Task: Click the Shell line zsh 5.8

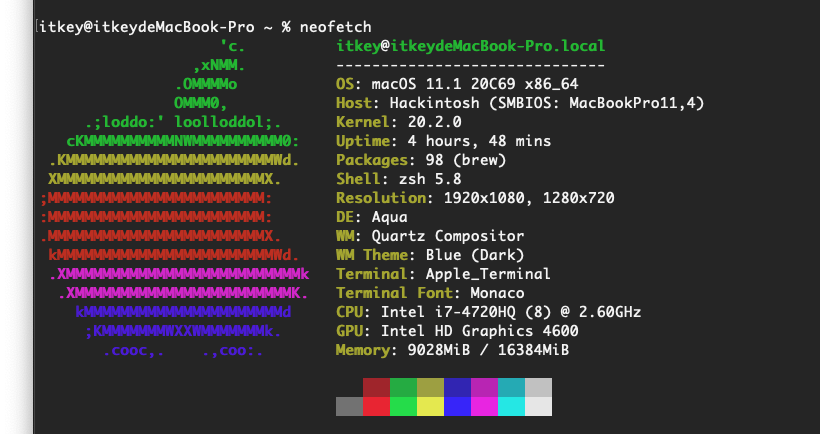Action: (x=399, y=179)
